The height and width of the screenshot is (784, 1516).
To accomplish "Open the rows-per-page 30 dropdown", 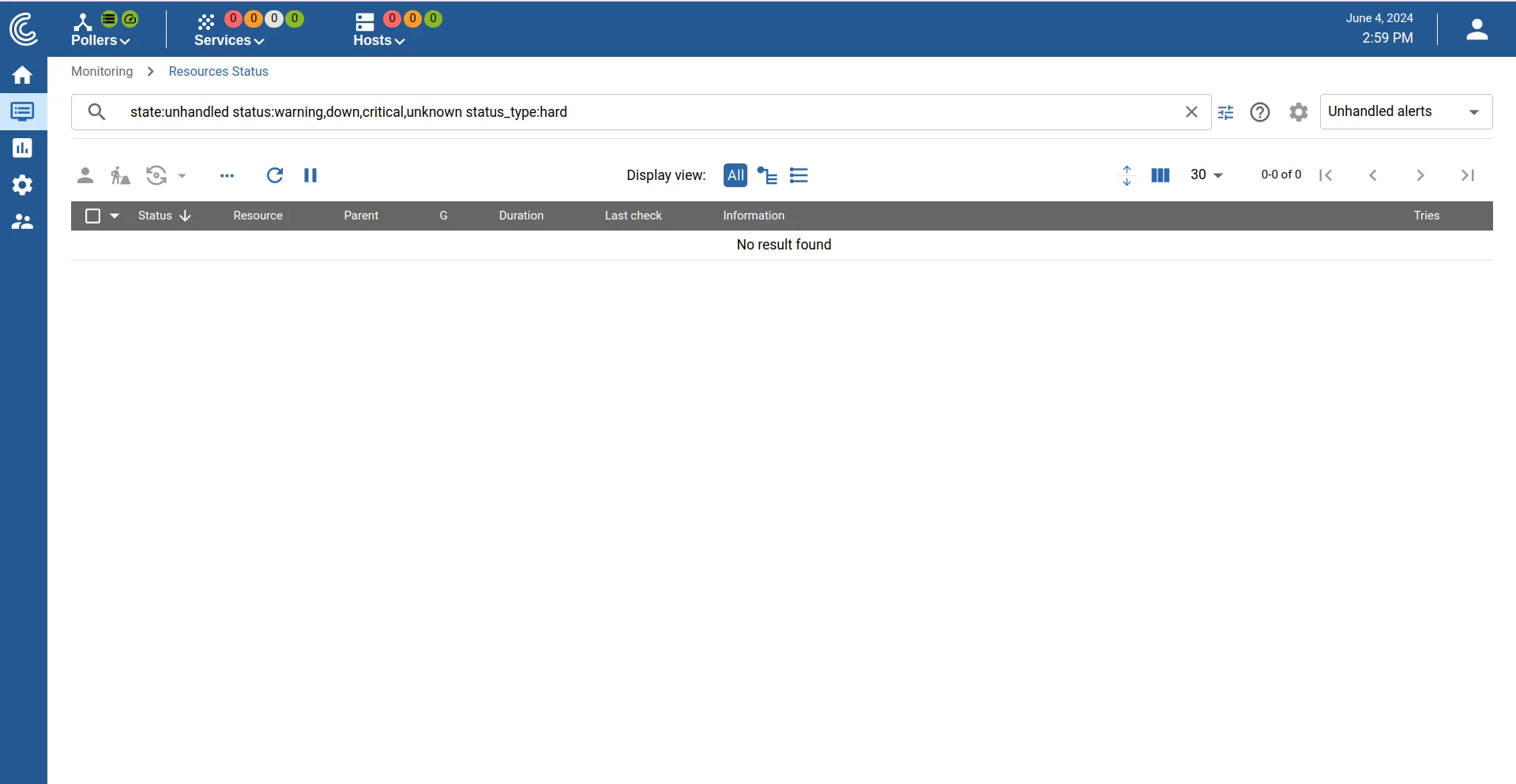I will [x=1206, y=175].
